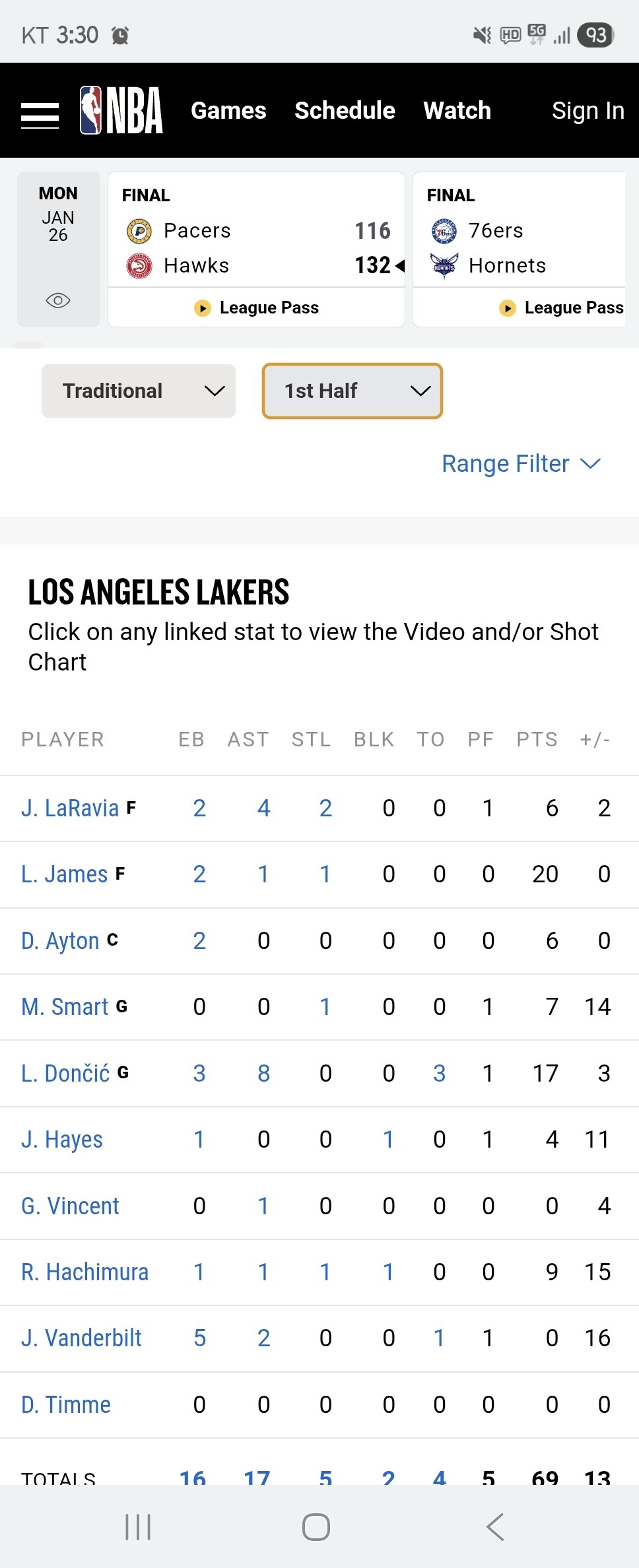Open the hamburger navigation menu
This screenshot has height=1568, width=639.
pyautogui.click(x=40, y=115)
